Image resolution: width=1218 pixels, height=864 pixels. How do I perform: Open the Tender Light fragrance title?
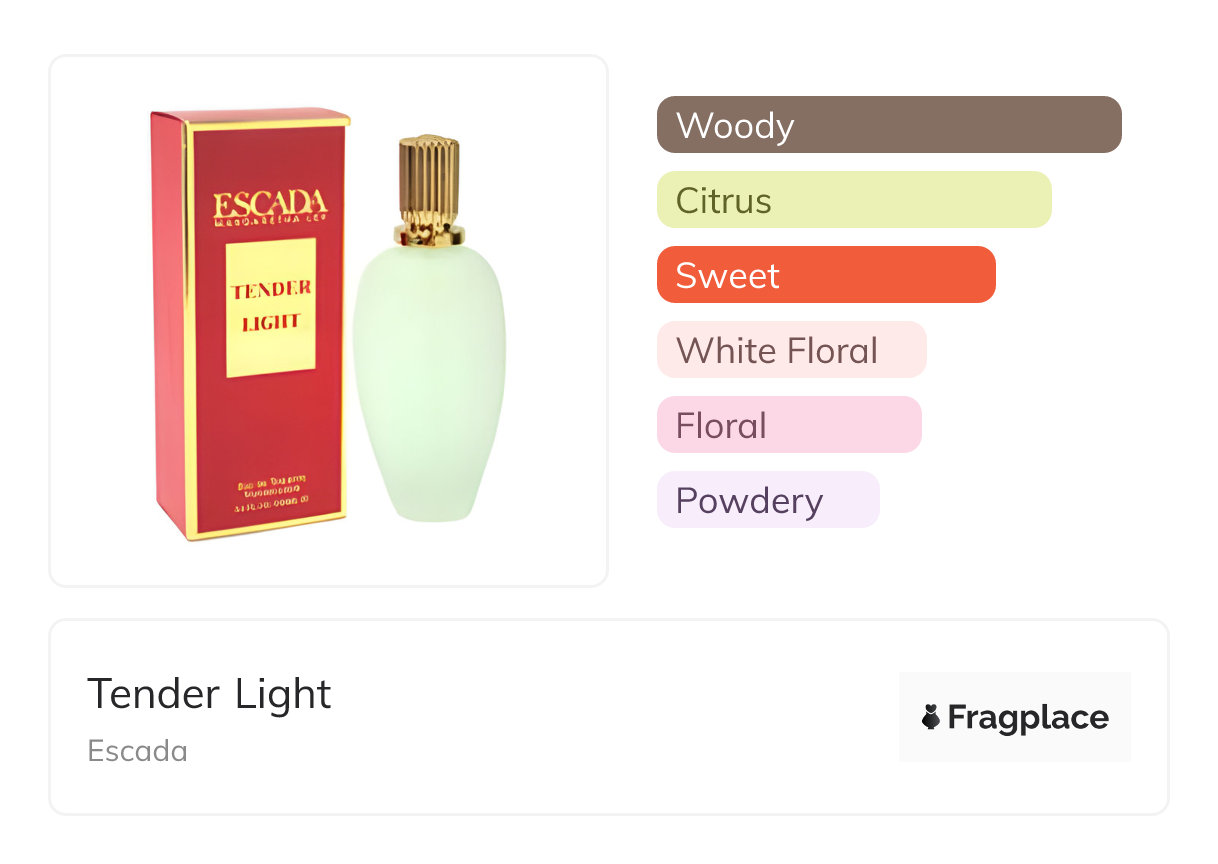[x=209, y=694]
